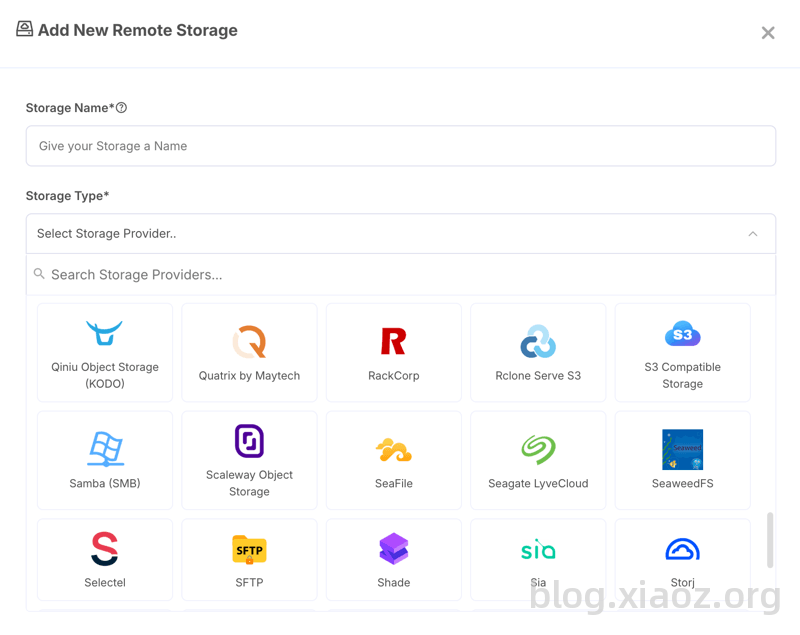Screen dimensions: 800x635
Task: Choose the Shade purple cube icon
Action: [393, 549]
